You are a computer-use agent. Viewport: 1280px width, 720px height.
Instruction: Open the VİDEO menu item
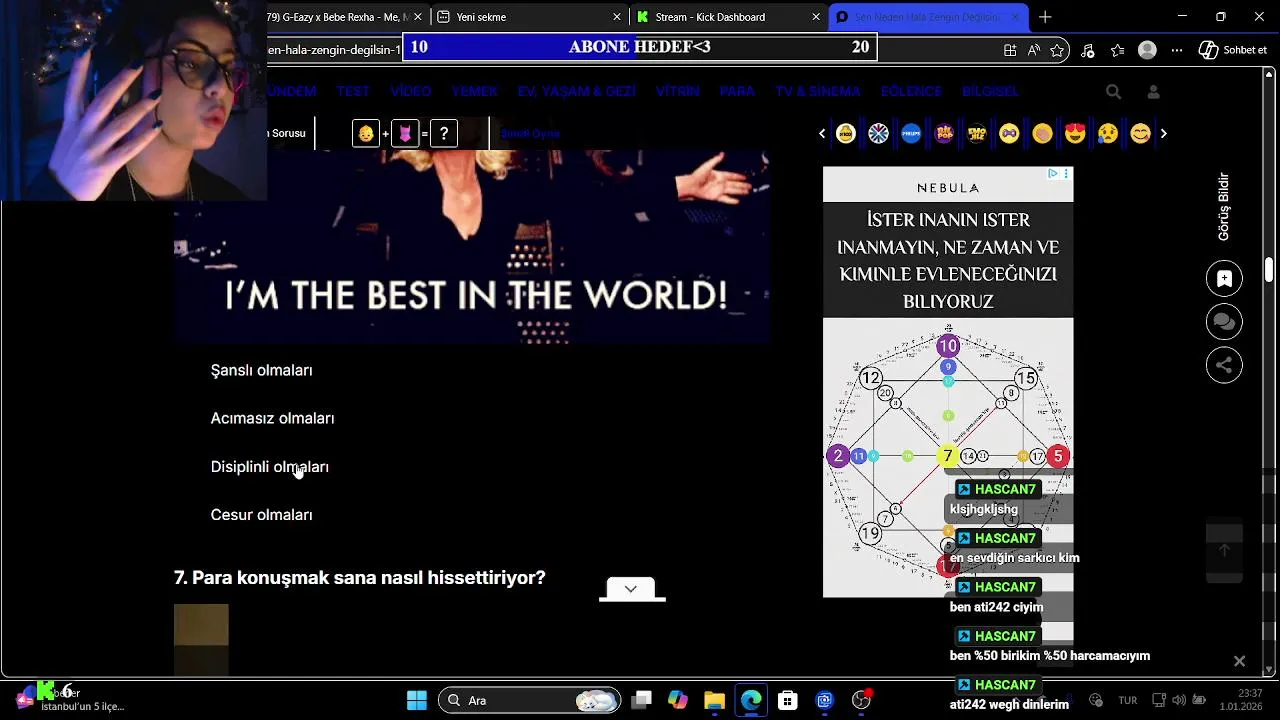pyautogui.click(x=410, y=91)
